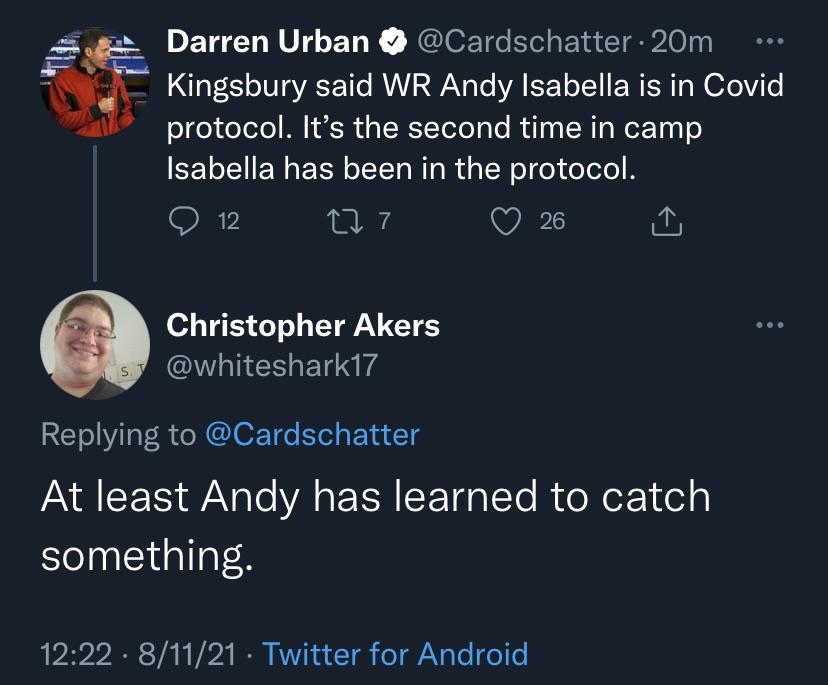The width and height of the screenshot is (828, 685).
Task: Click Christopher Akers' profile picture
Action: [95, 345]
